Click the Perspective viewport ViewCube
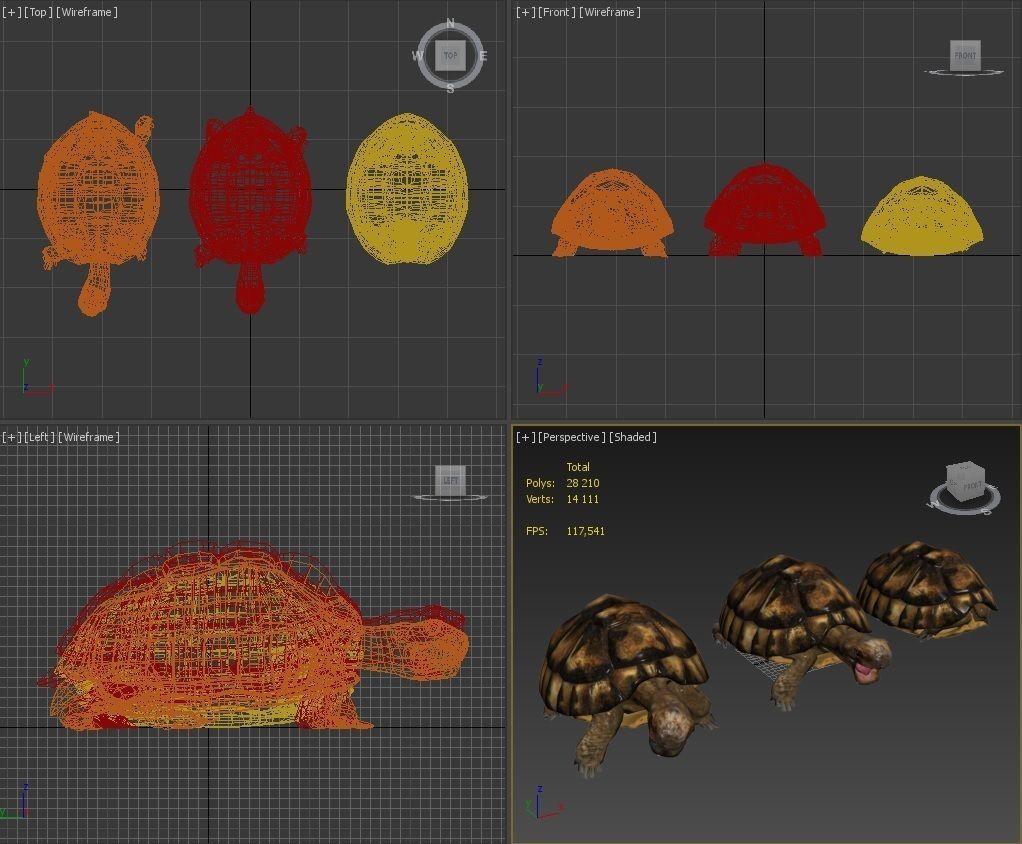Image resolution: width=1022 pixels, height=844 pixels. (965, 482)
